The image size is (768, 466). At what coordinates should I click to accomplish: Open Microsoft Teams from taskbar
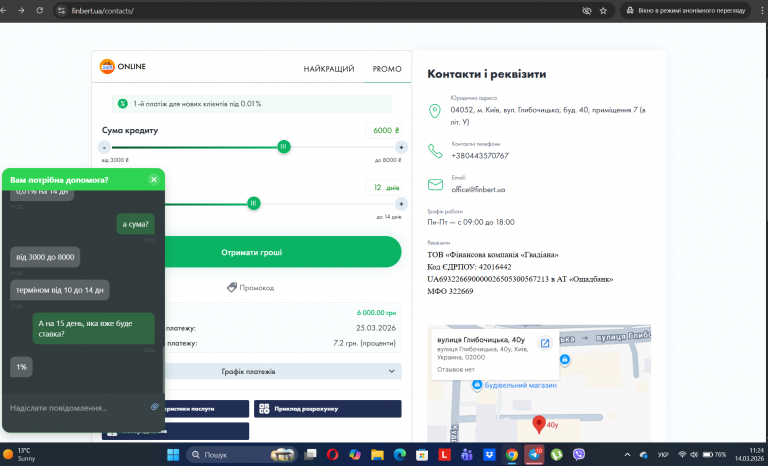click(x=467, y=455)
